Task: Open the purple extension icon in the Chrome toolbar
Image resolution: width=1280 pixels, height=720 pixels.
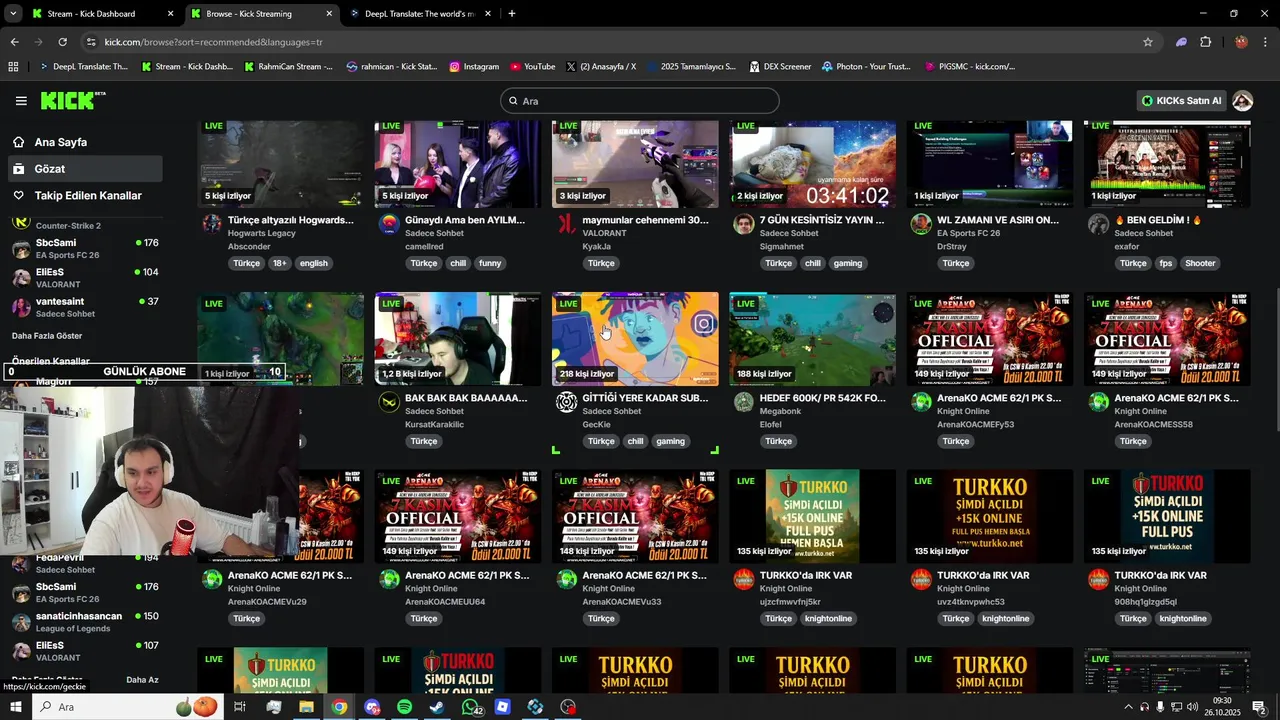Action: click(1181, 42)
